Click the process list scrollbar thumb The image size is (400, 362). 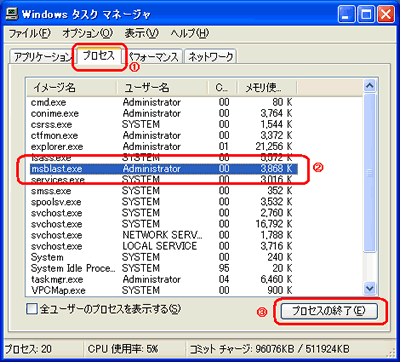pos(370,173)
